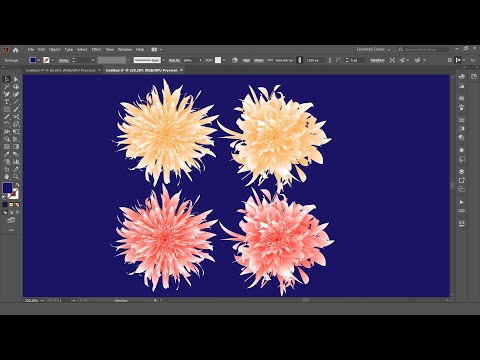
Task: Close the active Untitled document tab
Action: pyautogui.click(x=182, y=70)
